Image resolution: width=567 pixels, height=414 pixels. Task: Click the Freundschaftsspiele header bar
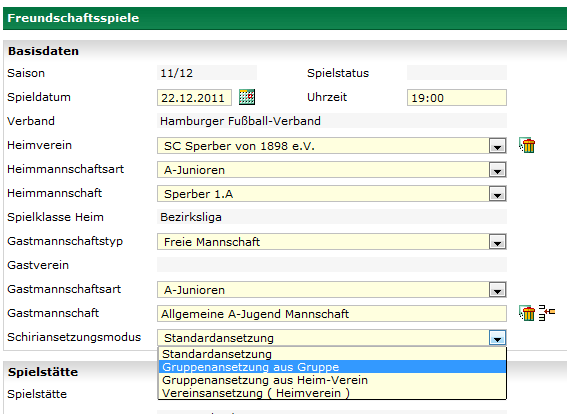click(285, 18)
